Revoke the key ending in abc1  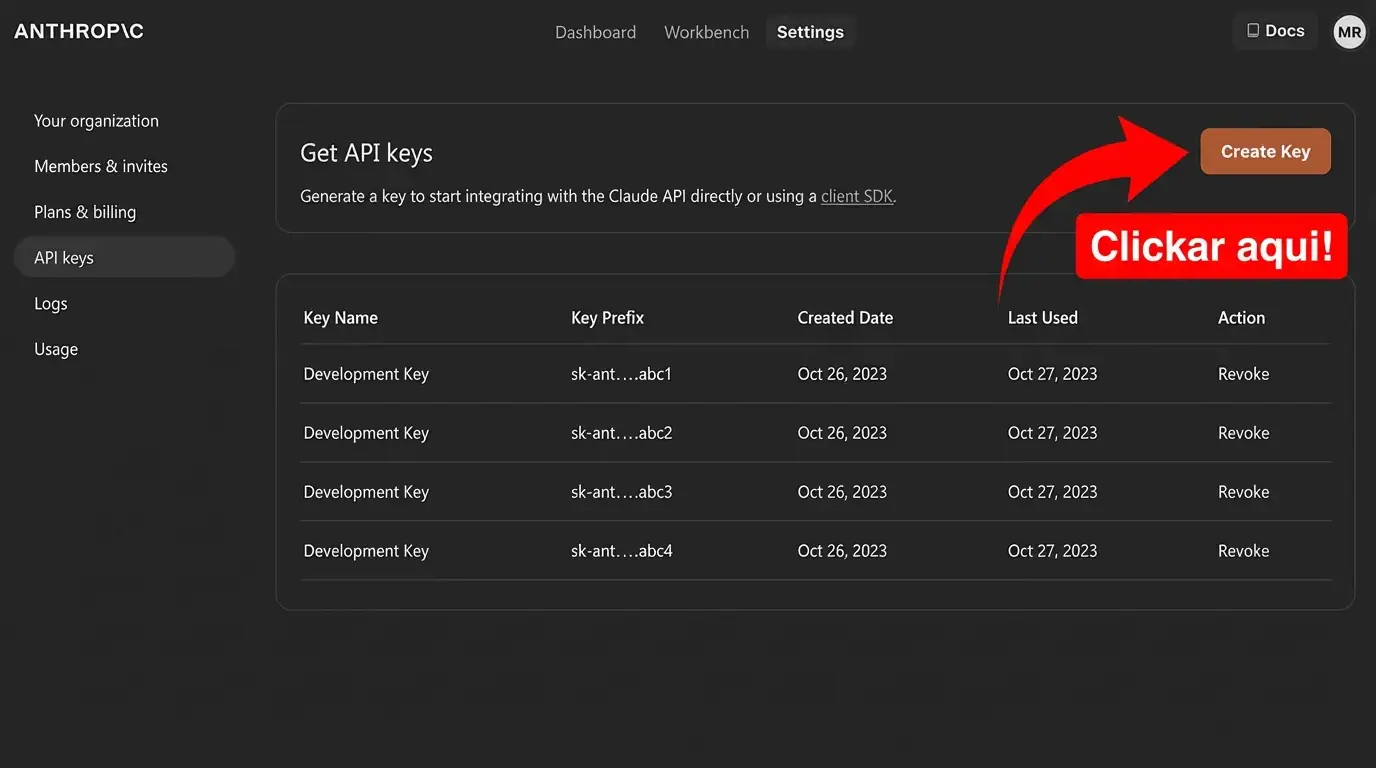[x=1243, y=374]
